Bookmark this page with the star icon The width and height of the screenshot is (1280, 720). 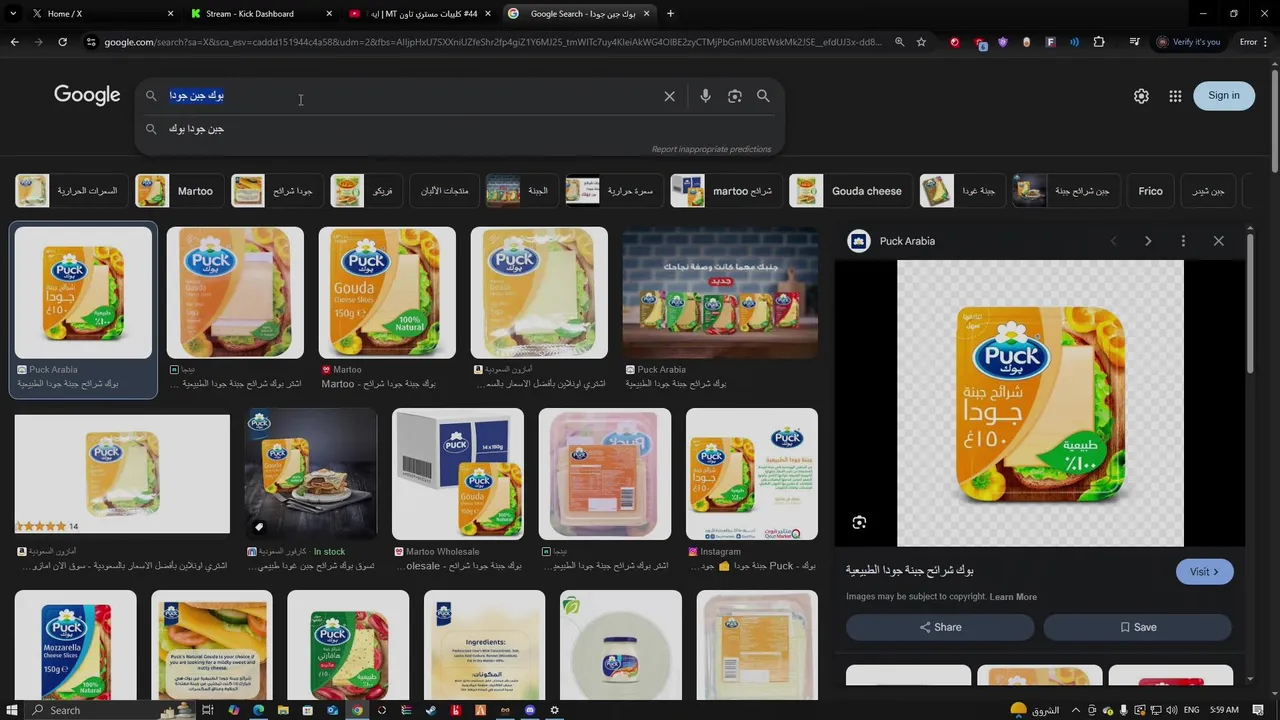coord(921,42)
